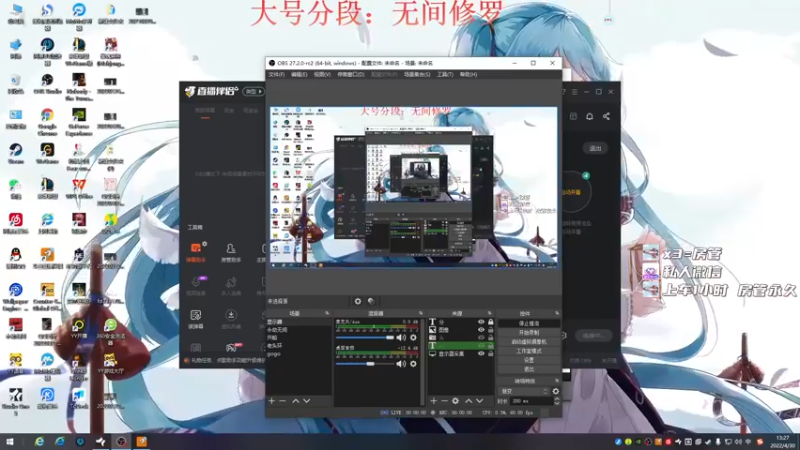Move scene up with up chevron
800x450 pixels.
click(x=295, y=401)
